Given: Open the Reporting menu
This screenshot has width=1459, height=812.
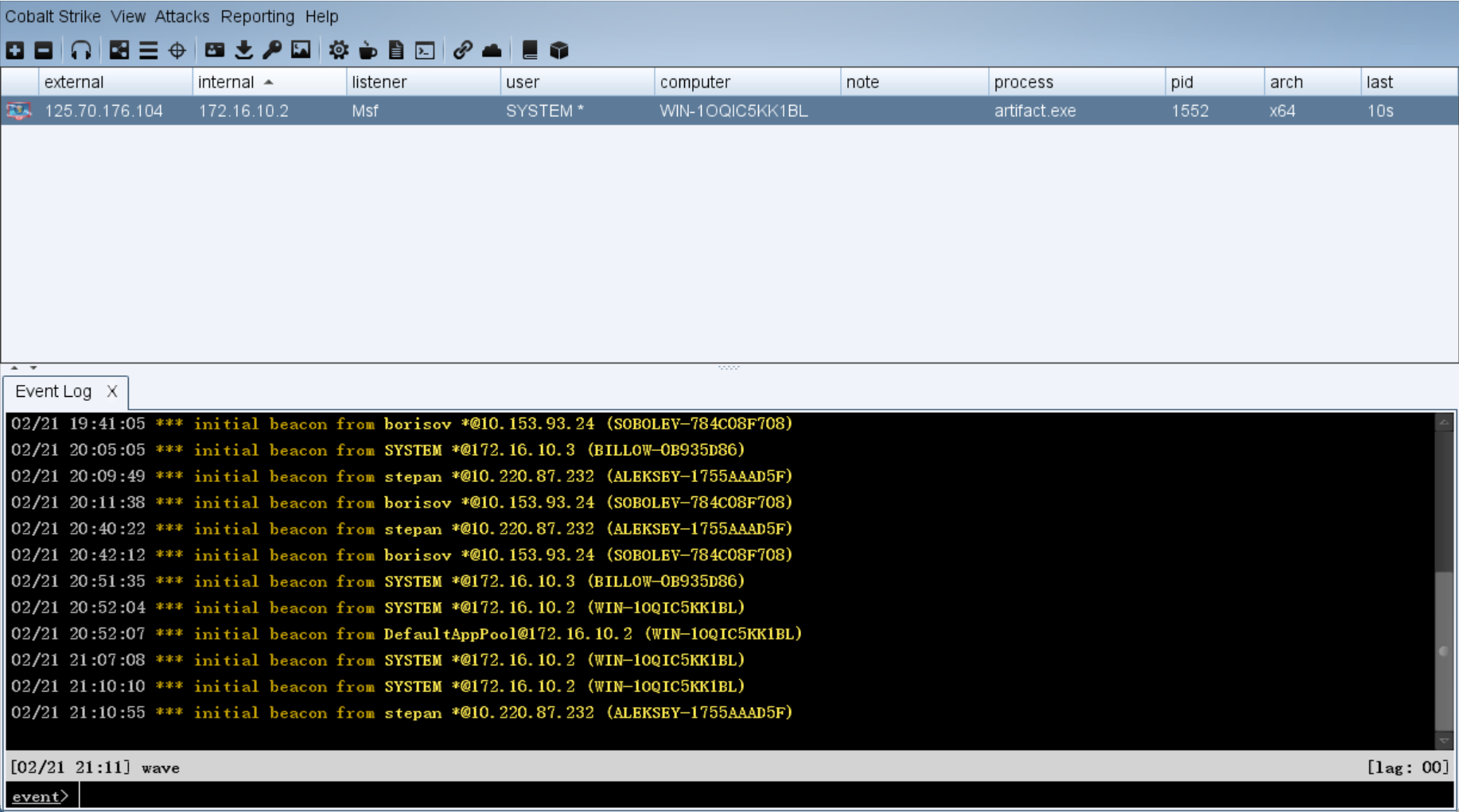Looking at the screenshot, I should pos(257,16).
